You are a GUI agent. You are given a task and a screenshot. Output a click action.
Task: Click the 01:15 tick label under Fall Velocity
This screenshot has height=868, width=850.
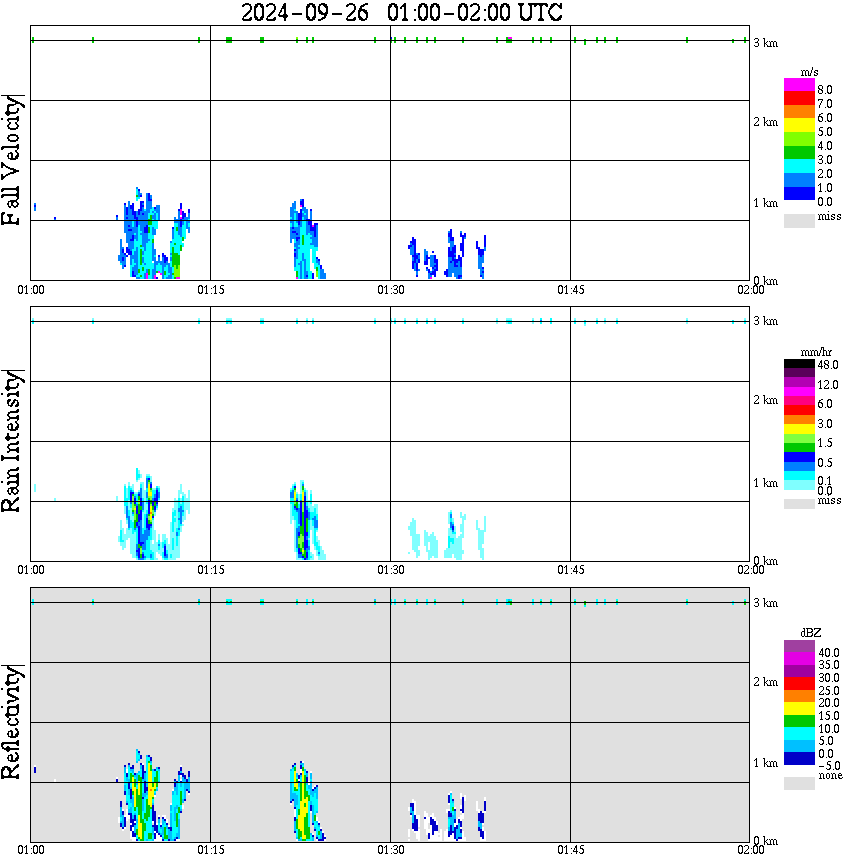(x=211, y=290)
